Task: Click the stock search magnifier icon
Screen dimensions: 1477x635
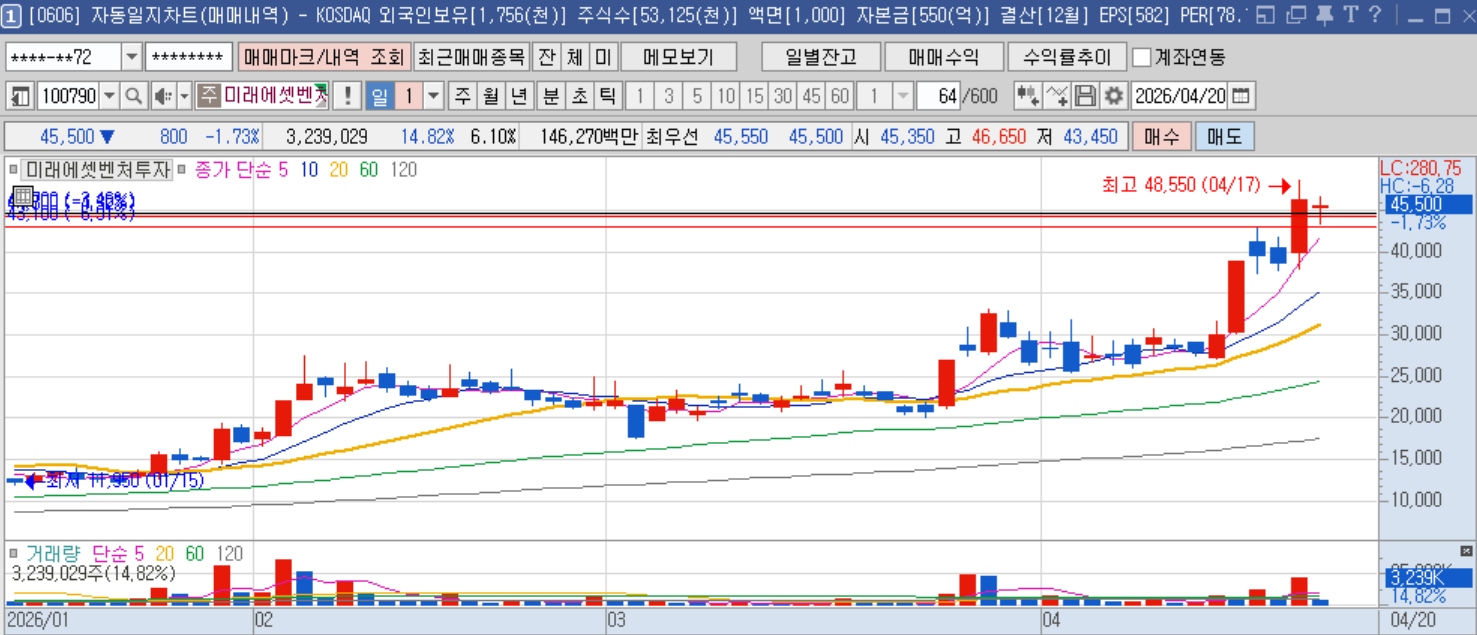Action: point(134,97)
